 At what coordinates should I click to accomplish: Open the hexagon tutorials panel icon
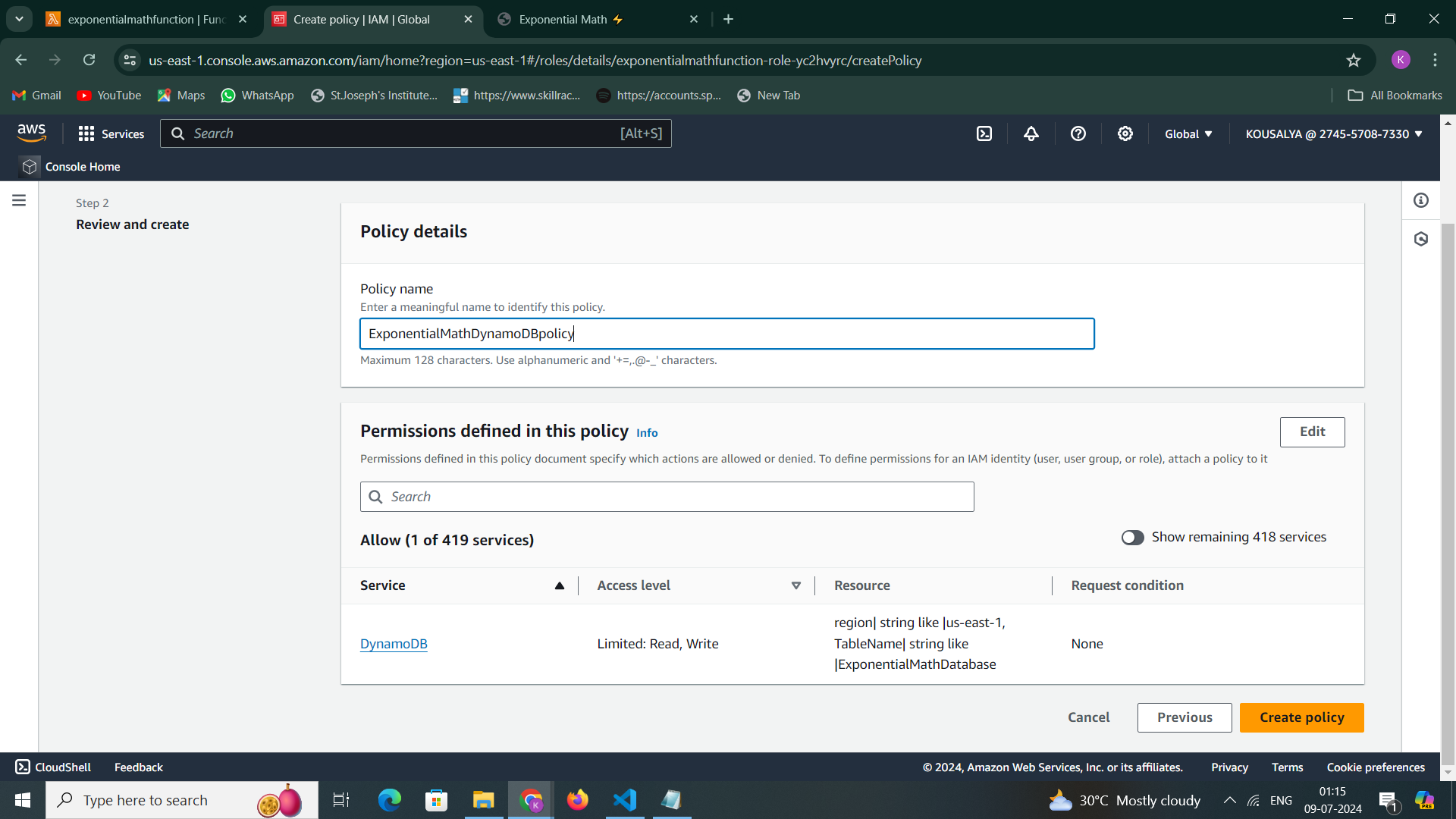1421,239
